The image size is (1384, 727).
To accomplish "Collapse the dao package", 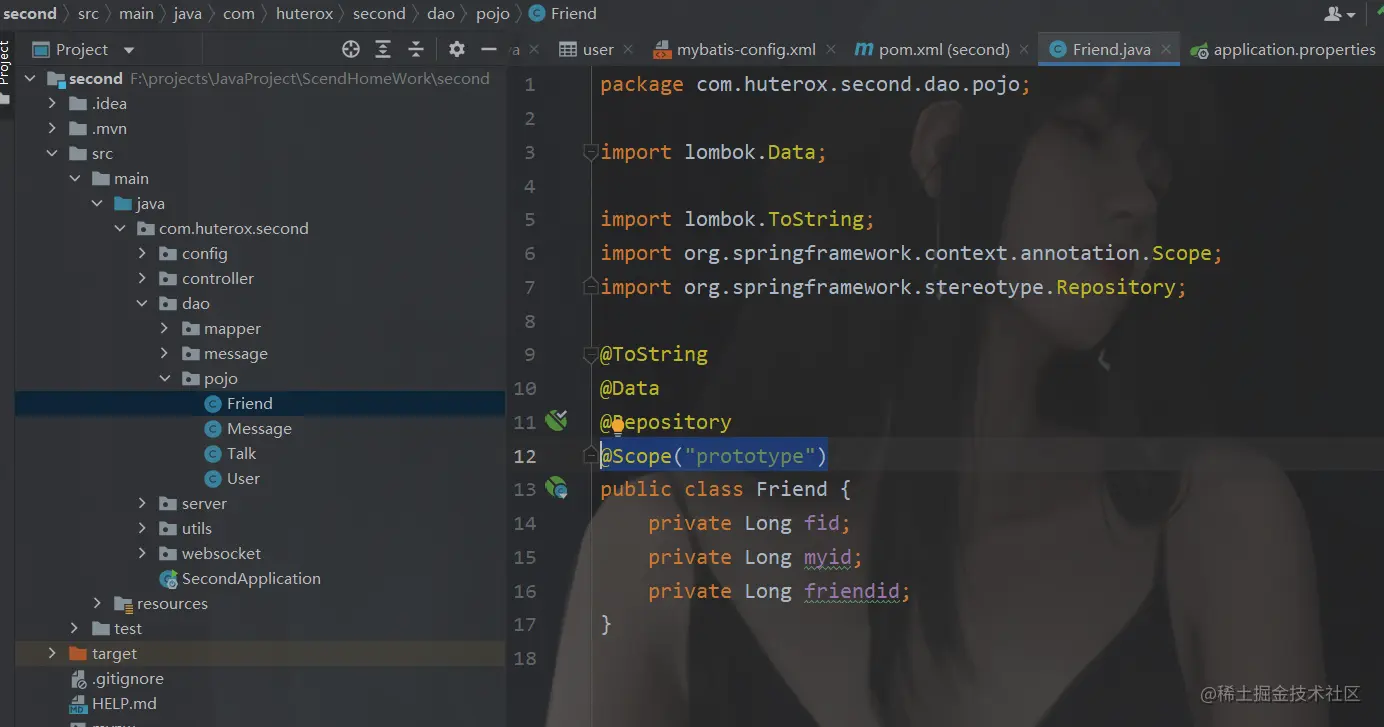I will coord(142,304).
